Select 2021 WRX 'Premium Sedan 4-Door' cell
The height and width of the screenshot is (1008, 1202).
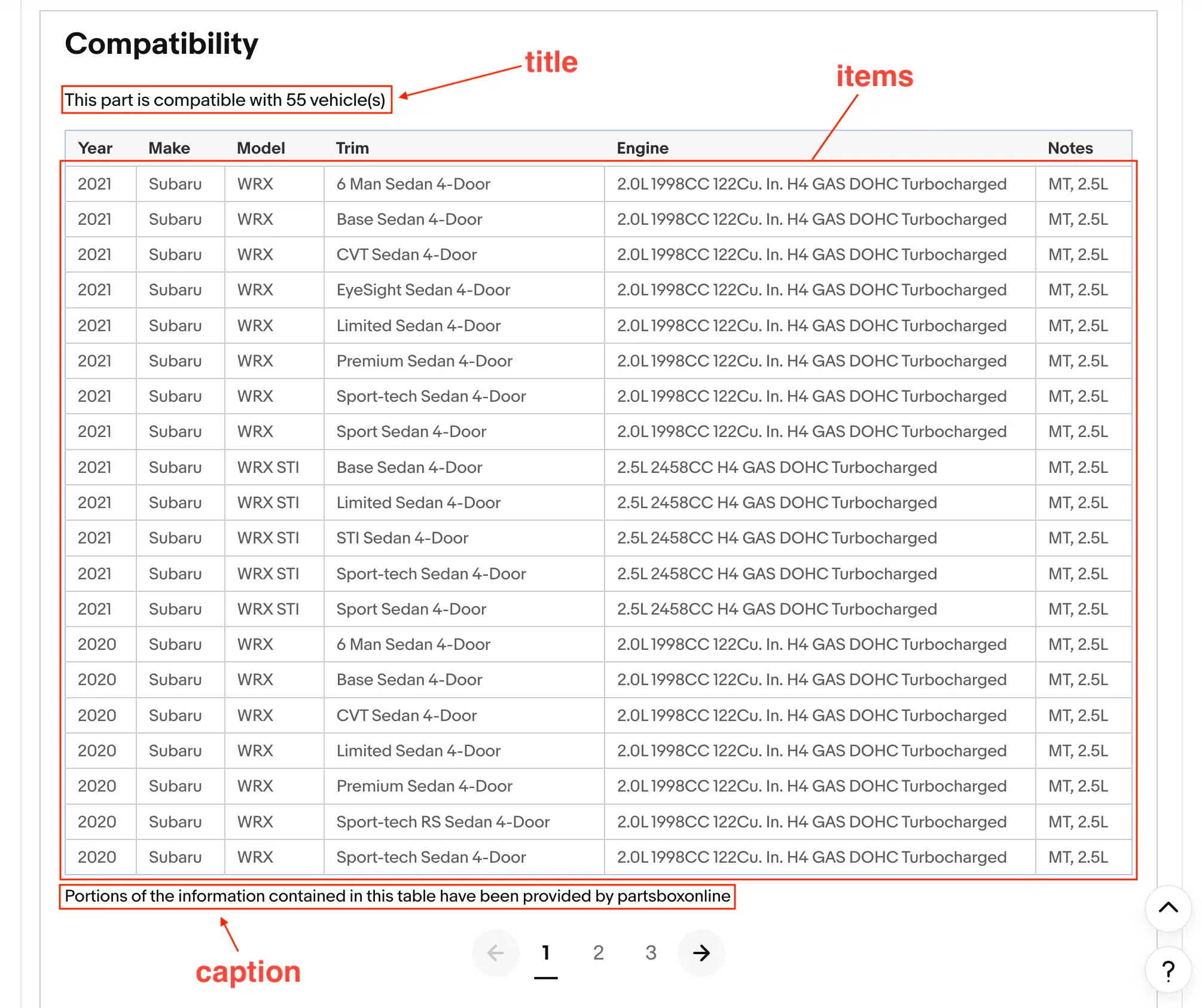[x=464, y=361]
